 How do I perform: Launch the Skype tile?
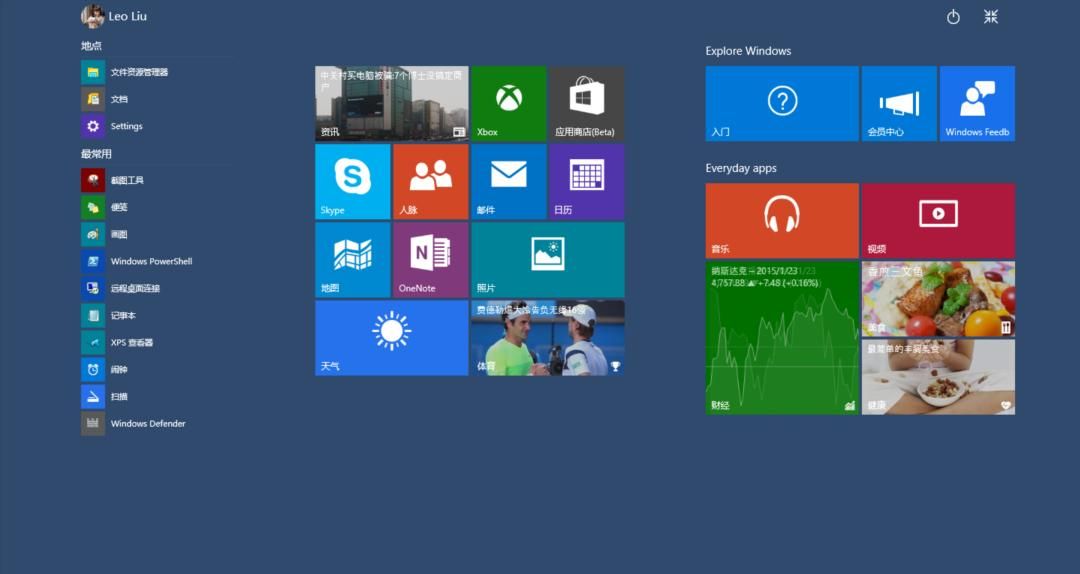(352, 181)
